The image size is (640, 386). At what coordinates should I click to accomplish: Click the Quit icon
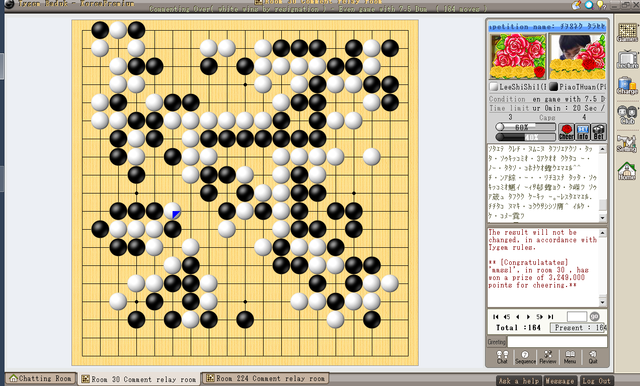point(593,357)
